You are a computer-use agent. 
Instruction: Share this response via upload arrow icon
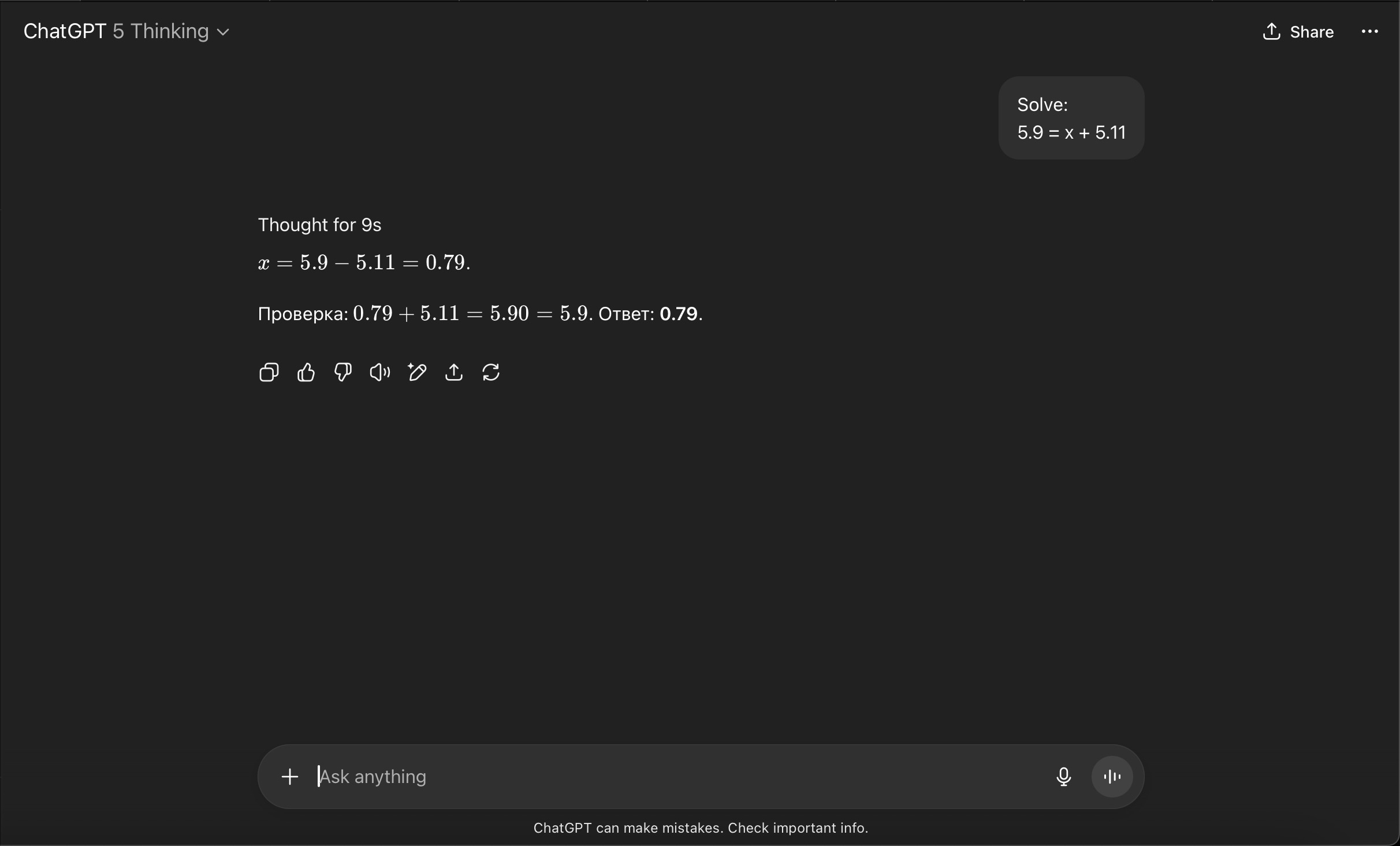454,372
